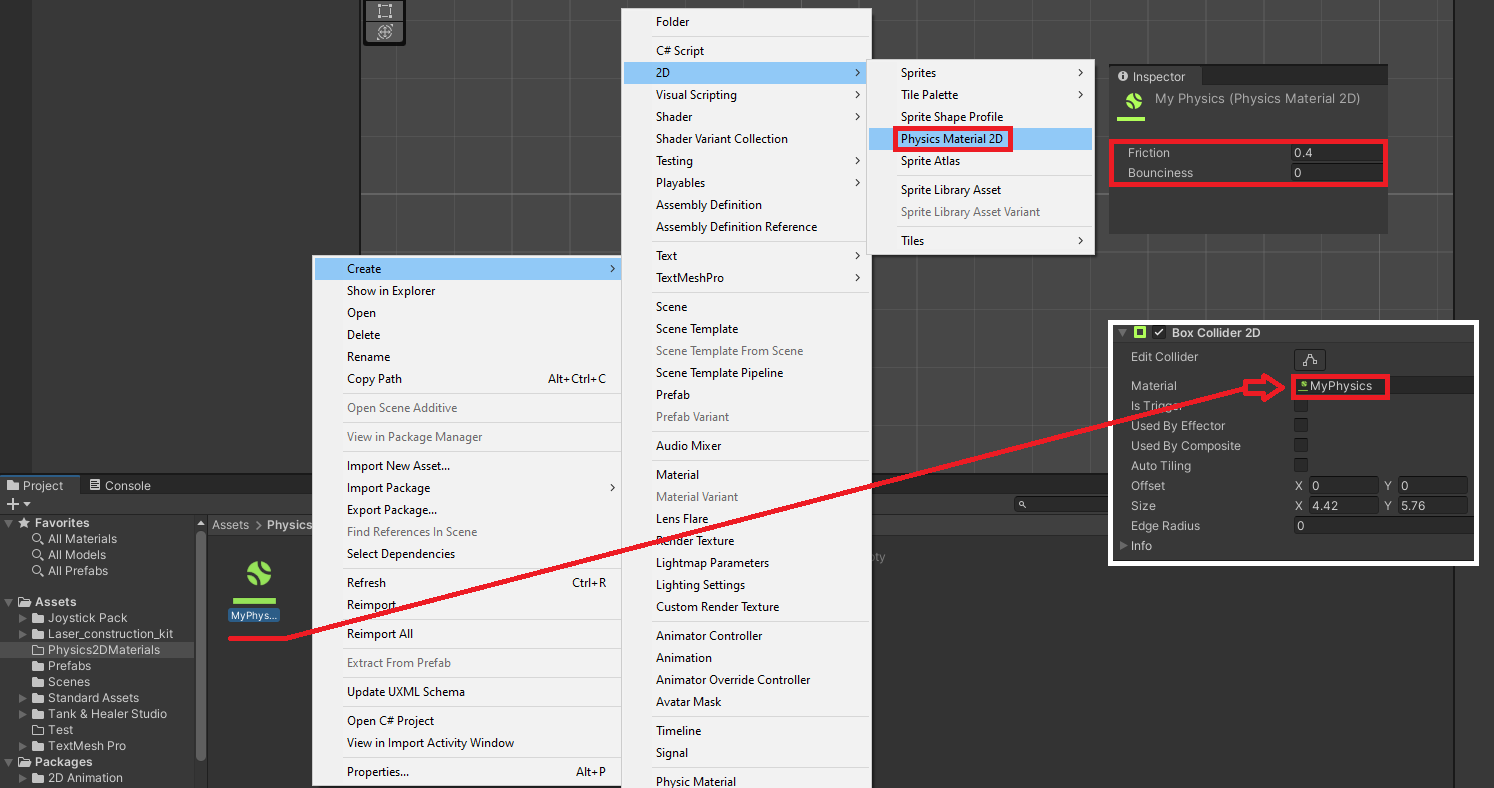Click search icon beside All Materials
This screenshot has width=1494, height=788.
click(x=38, y=539)
